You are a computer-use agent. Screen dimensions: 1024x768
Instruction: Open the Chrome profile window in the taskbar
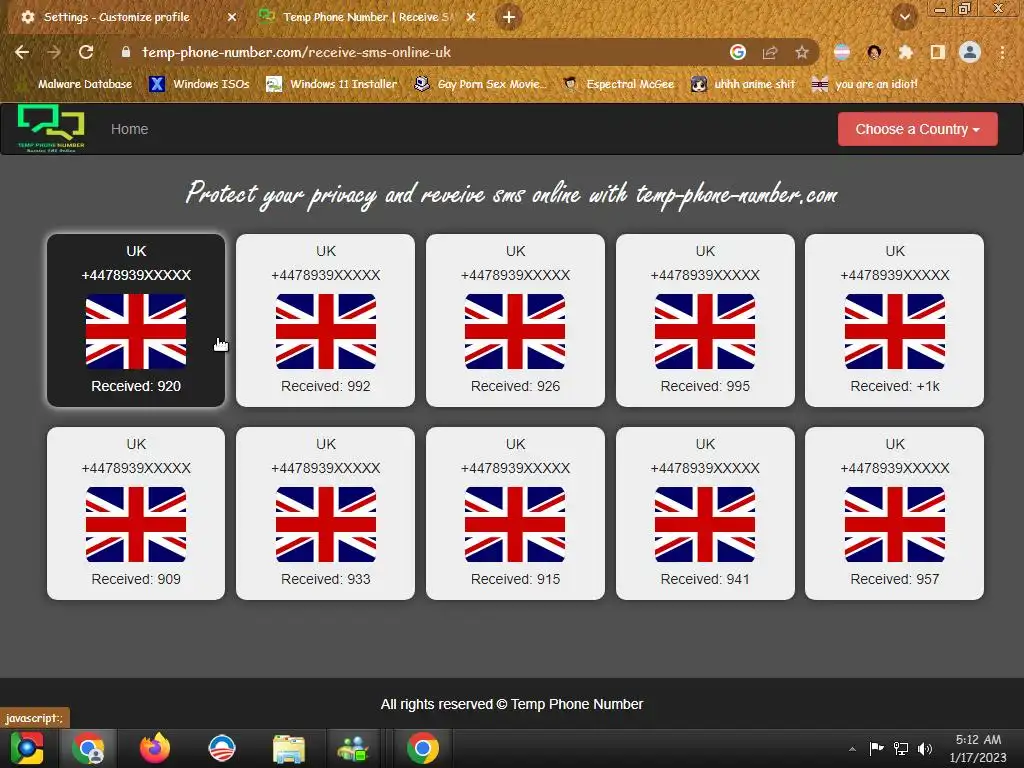click(x=89, y=748)
